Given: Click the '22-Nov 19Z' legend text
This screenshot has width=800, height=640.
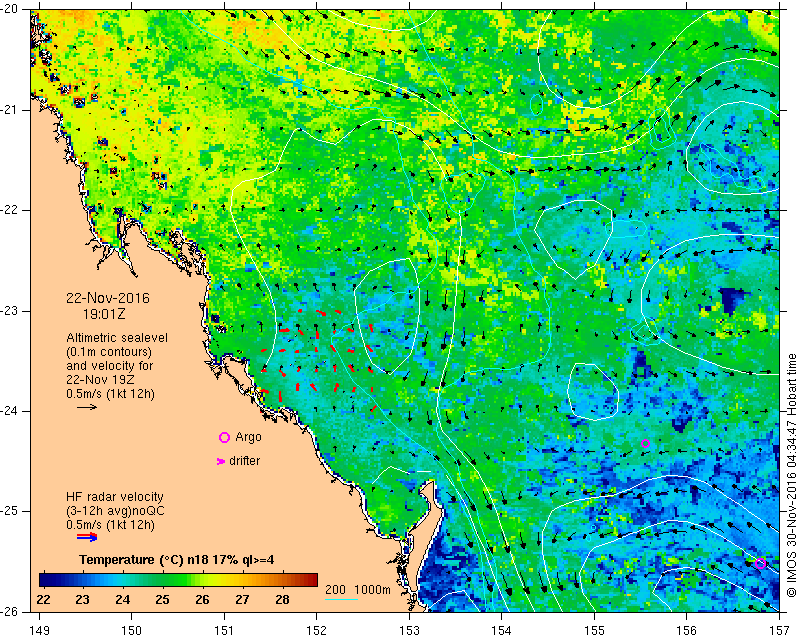Looking at the screenshot, I should click(x=100, y=380).
